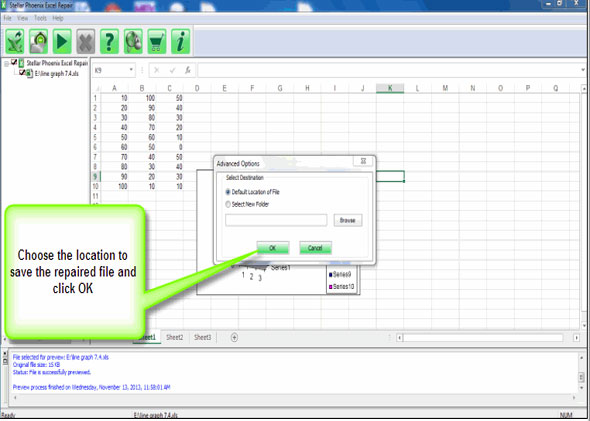Viewport: 590px width, 421px height.
Task: Switch to the Sheet2 tab
Action: point(175,337)
